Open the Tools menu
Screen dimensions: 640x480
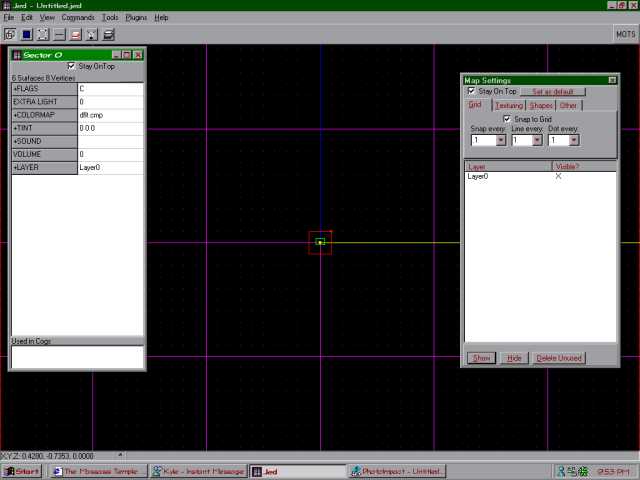point(110,18)
